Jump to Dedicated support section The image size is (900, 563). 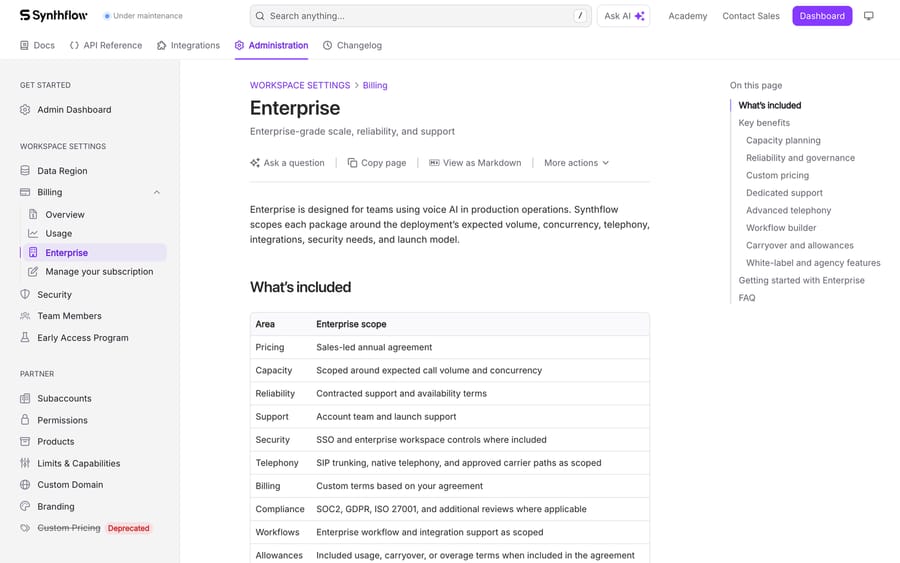point(784,193)
